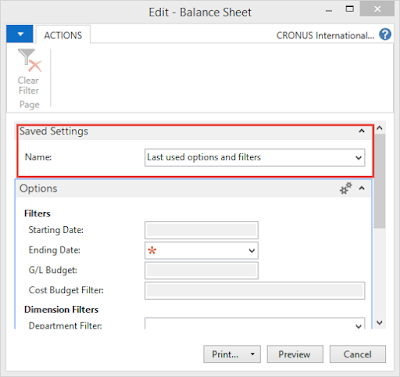
Task: Click the Filters heading
Action: click(x=37, y=214)
